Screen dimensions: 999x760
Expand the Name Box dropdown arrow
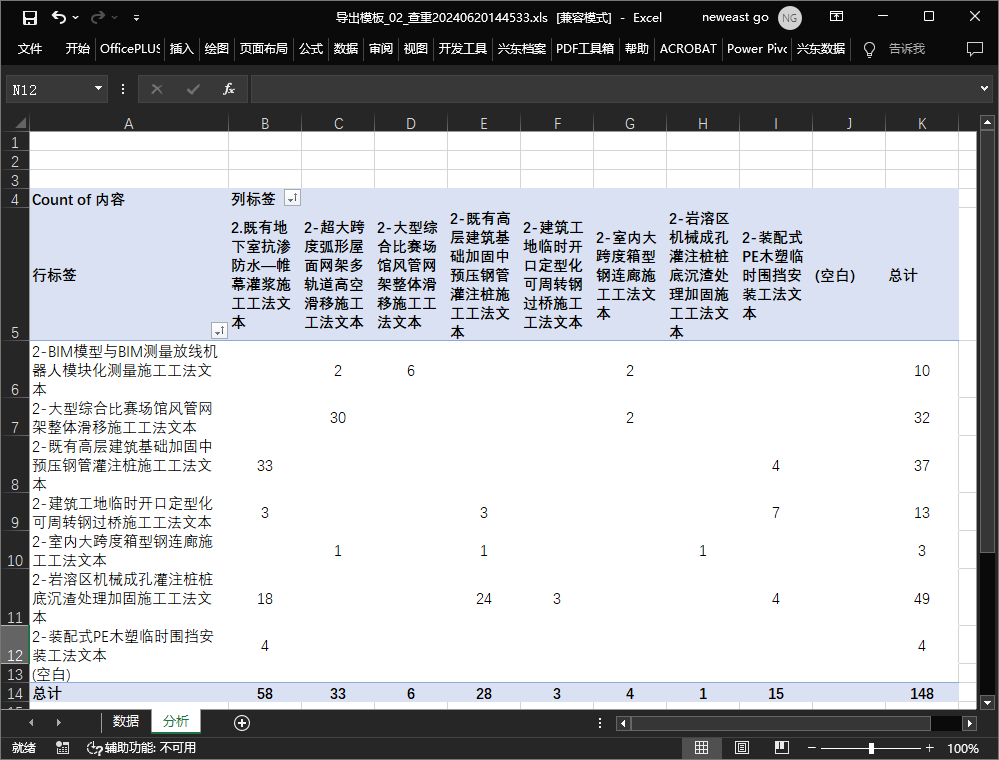tap(98, 89)
